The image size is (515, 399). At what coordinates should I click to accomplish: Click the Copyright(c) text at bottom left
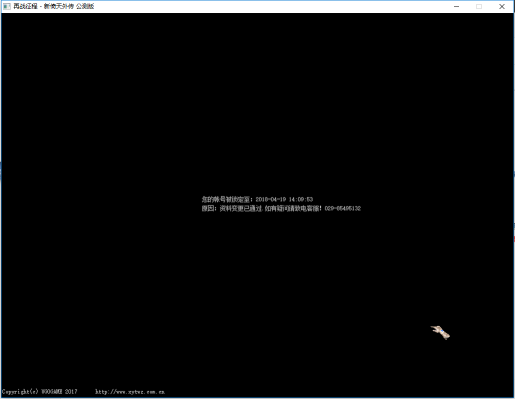pyautogui.click(x=20, y=392)
